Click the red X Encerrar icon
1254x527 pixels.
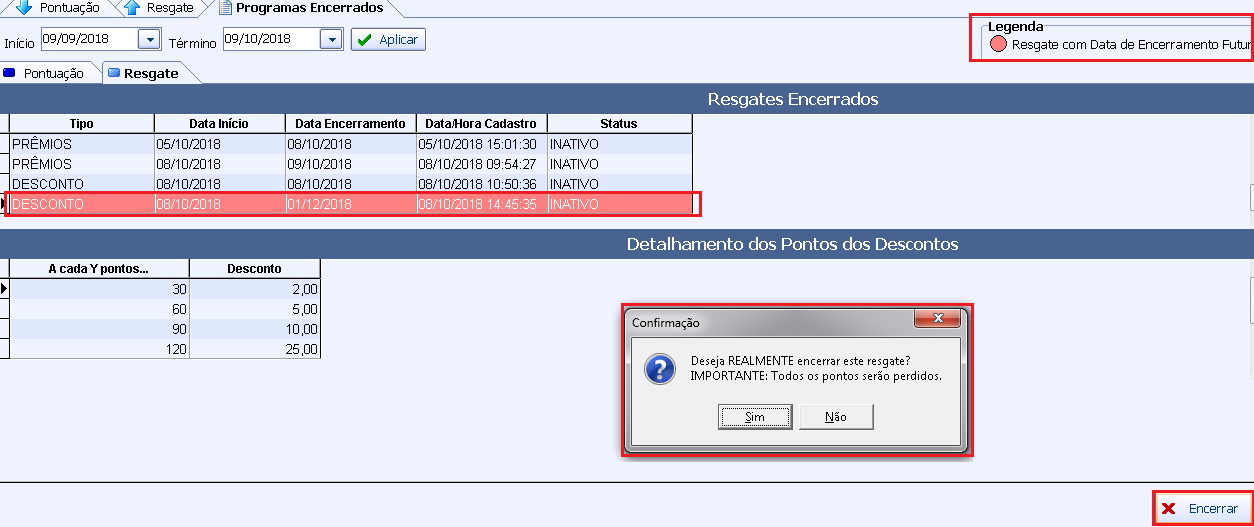(1168, 509)
